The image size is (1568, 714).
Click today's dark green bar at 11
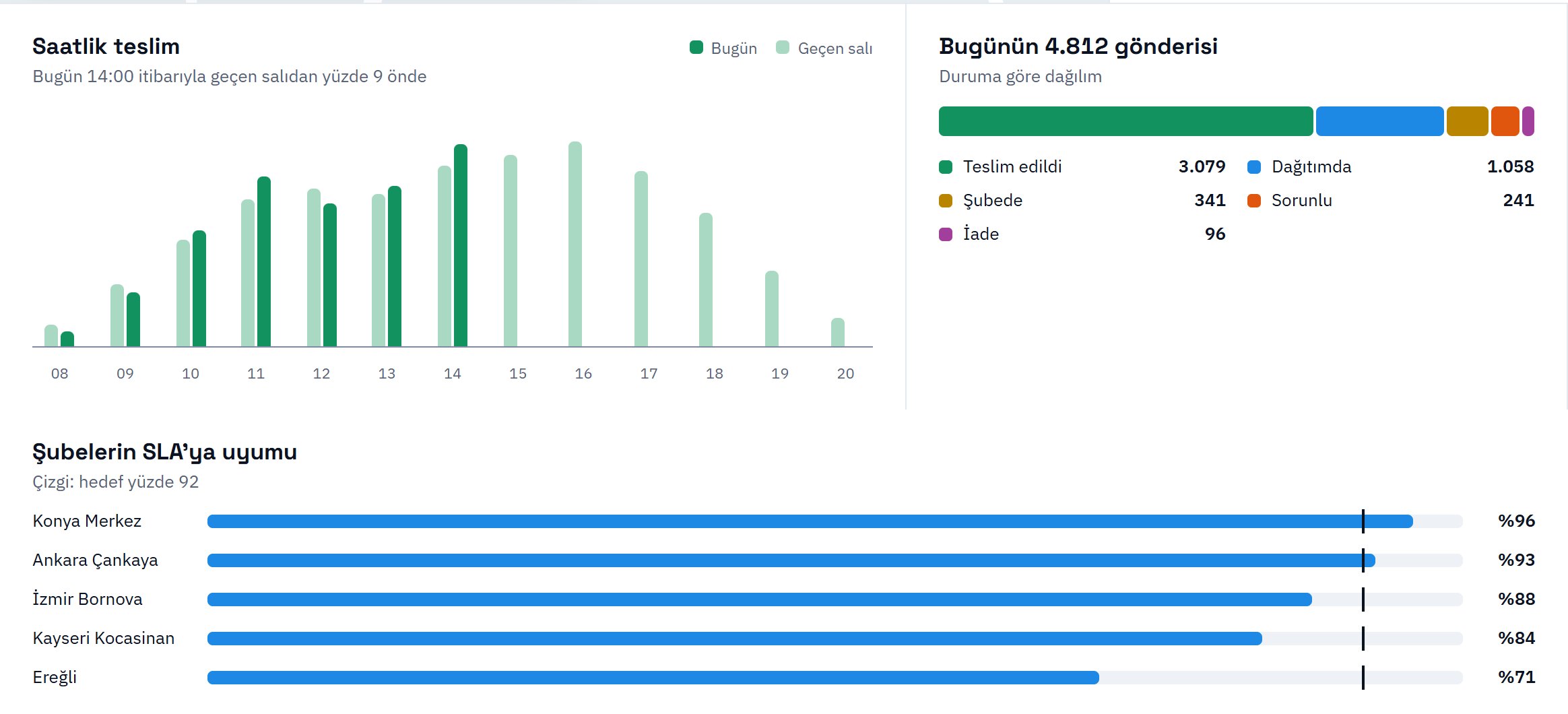[x=264, y=261]
